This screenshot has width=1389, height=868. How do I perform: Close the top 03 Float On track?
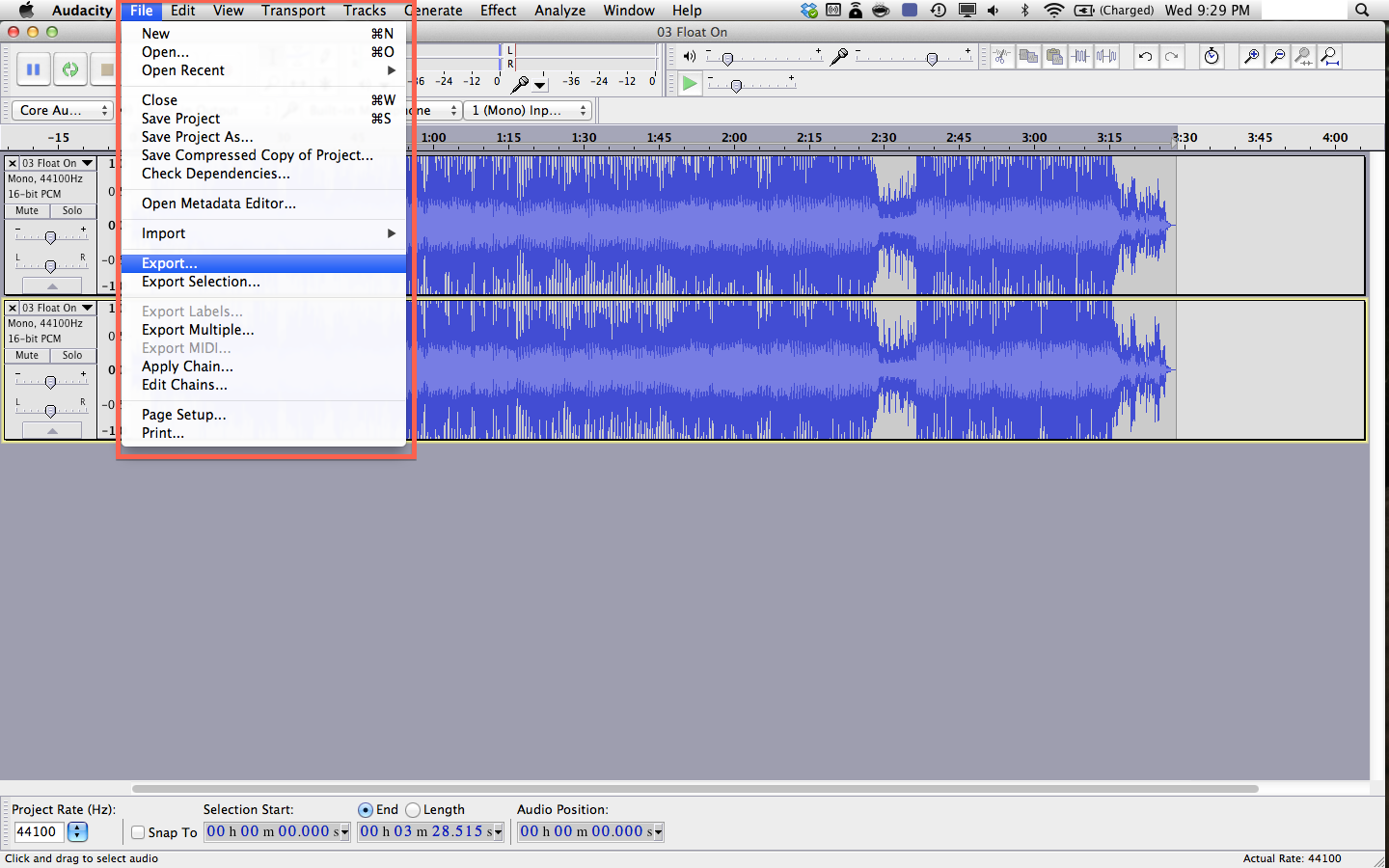click(x=13, y=163)
